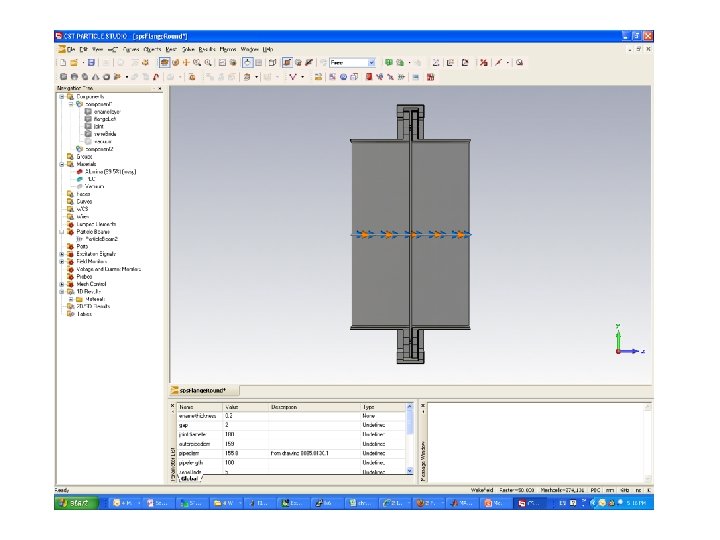
Task: Click the Field Monitors folder icon
Action: click(69, 262)
